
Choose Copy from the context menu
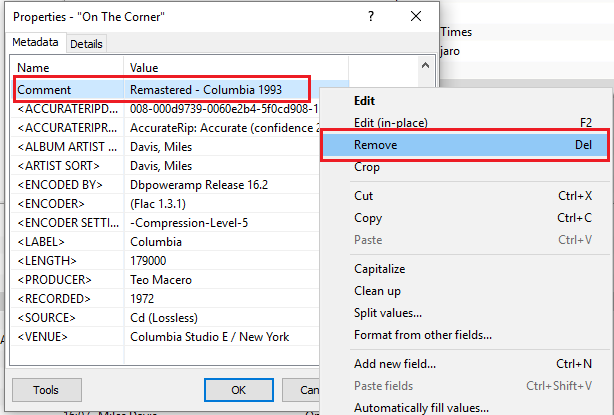[368, 218]
